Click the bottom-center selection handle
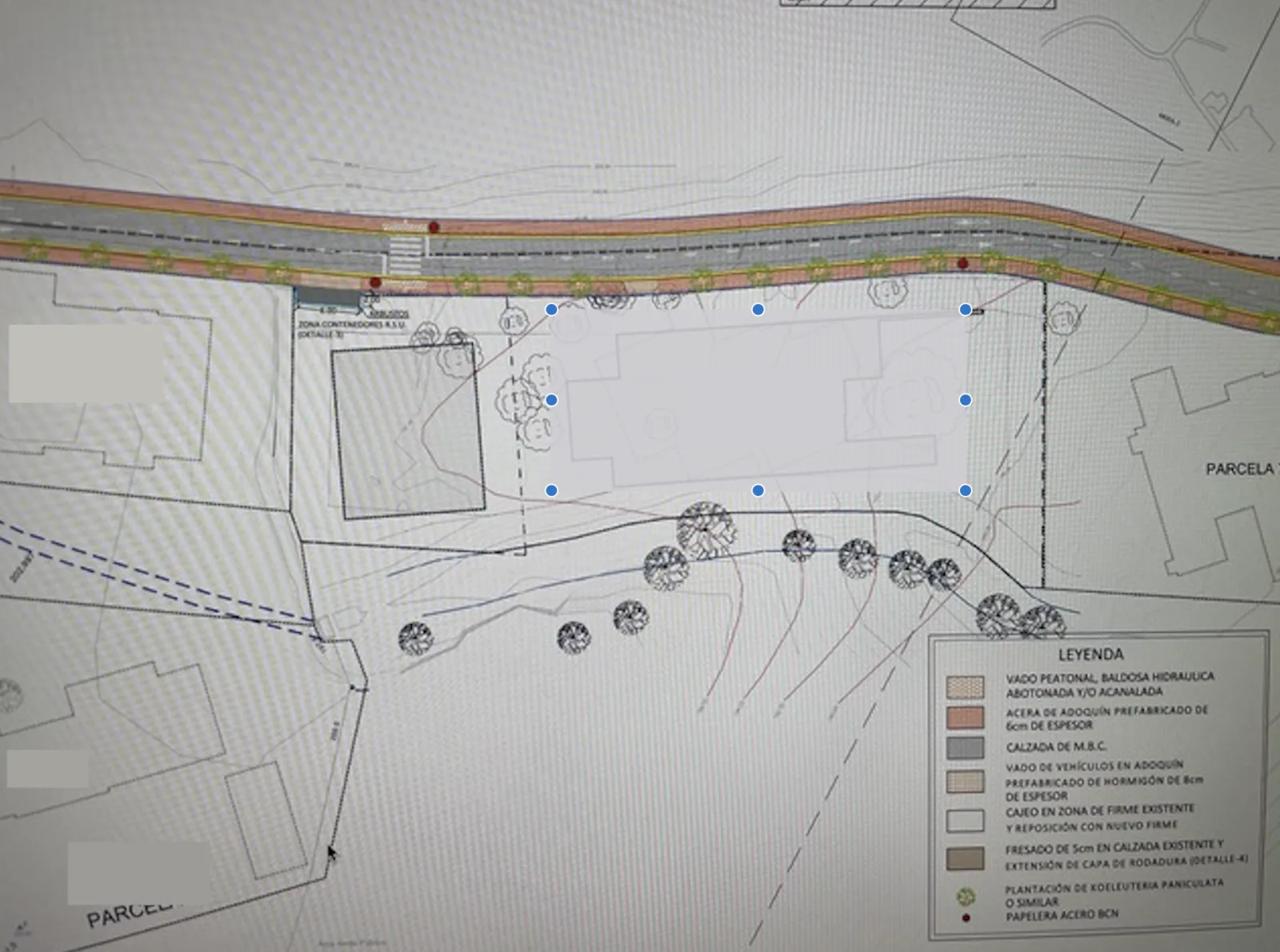This screenshot has width=1280, height=952. (758, 490)
